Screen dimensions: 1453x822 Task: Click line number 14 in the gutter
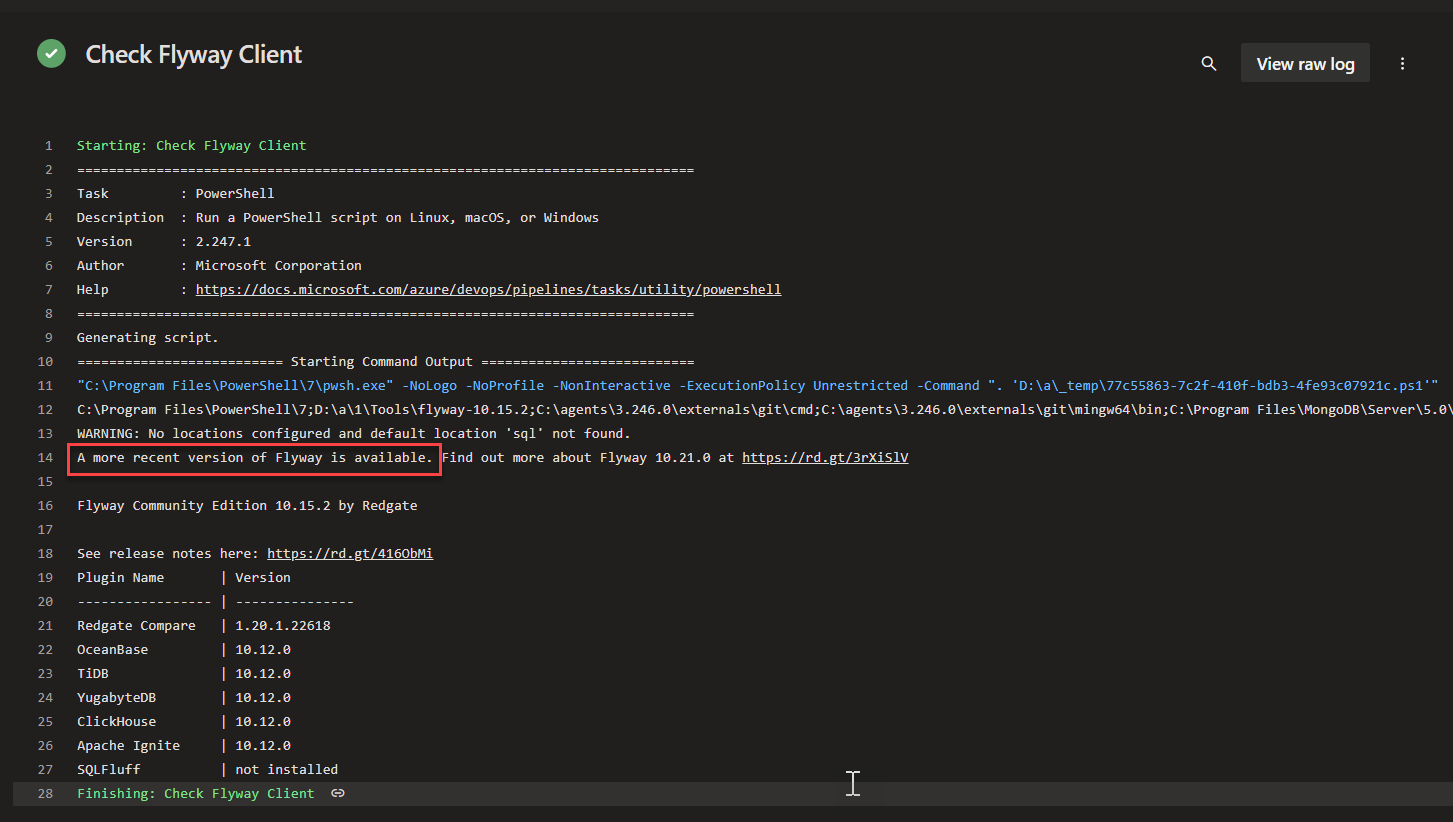click(45, 457)
